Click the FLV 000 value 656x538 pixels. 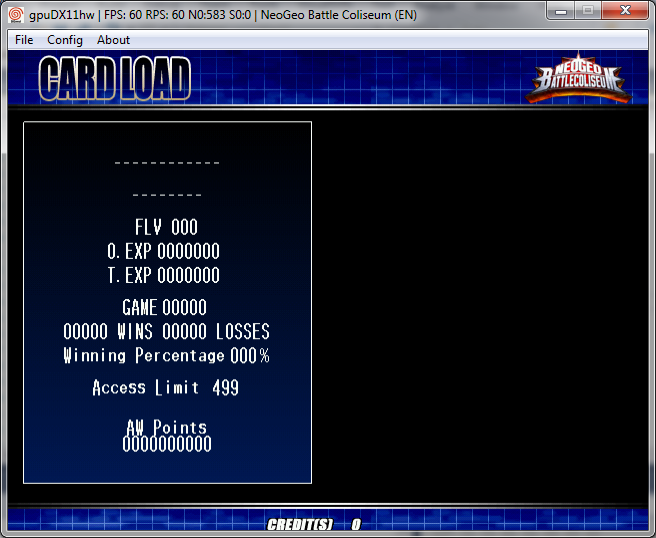[x=166, y=227]
